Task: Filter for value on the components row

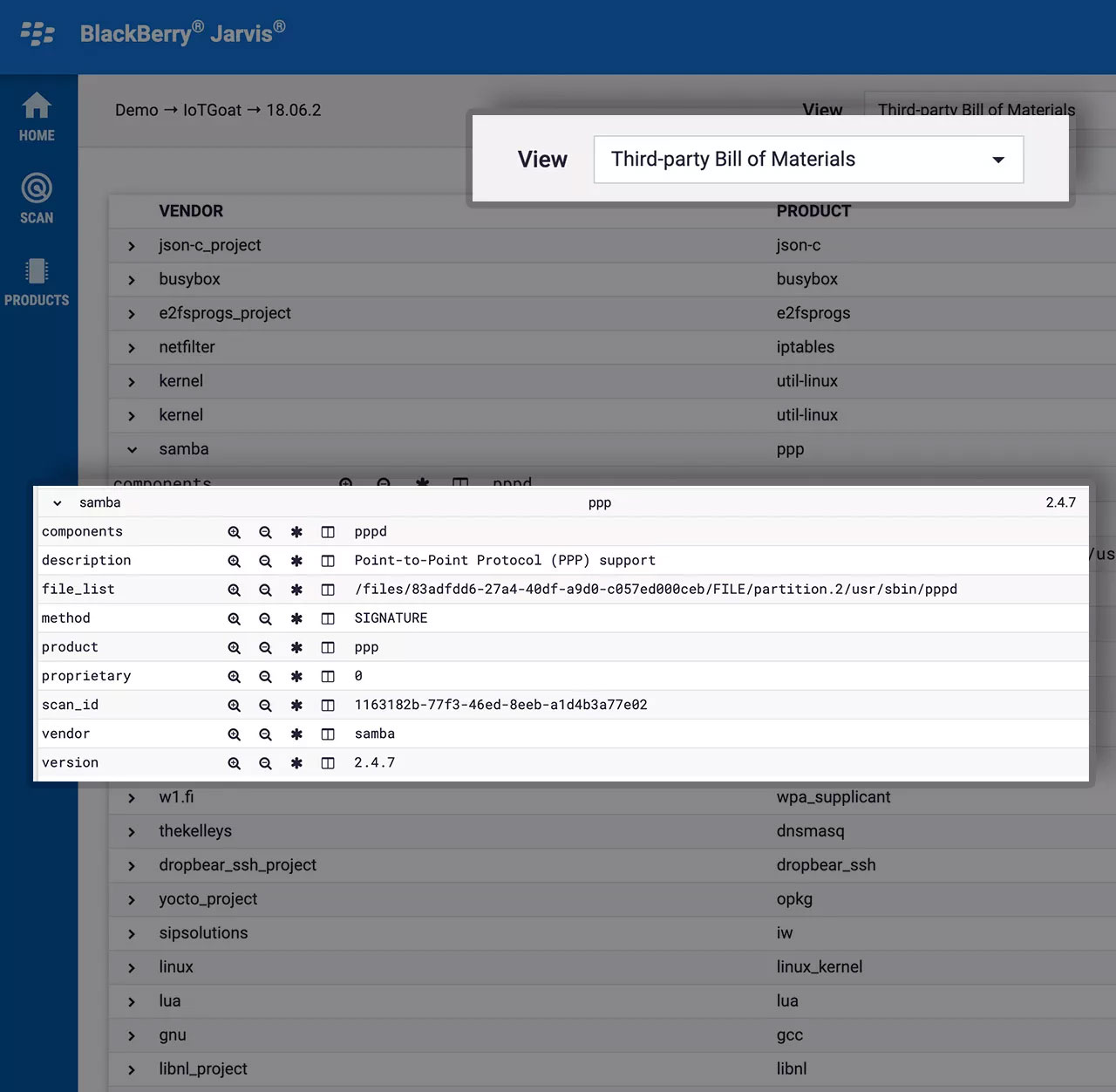Action: point(234,532)
